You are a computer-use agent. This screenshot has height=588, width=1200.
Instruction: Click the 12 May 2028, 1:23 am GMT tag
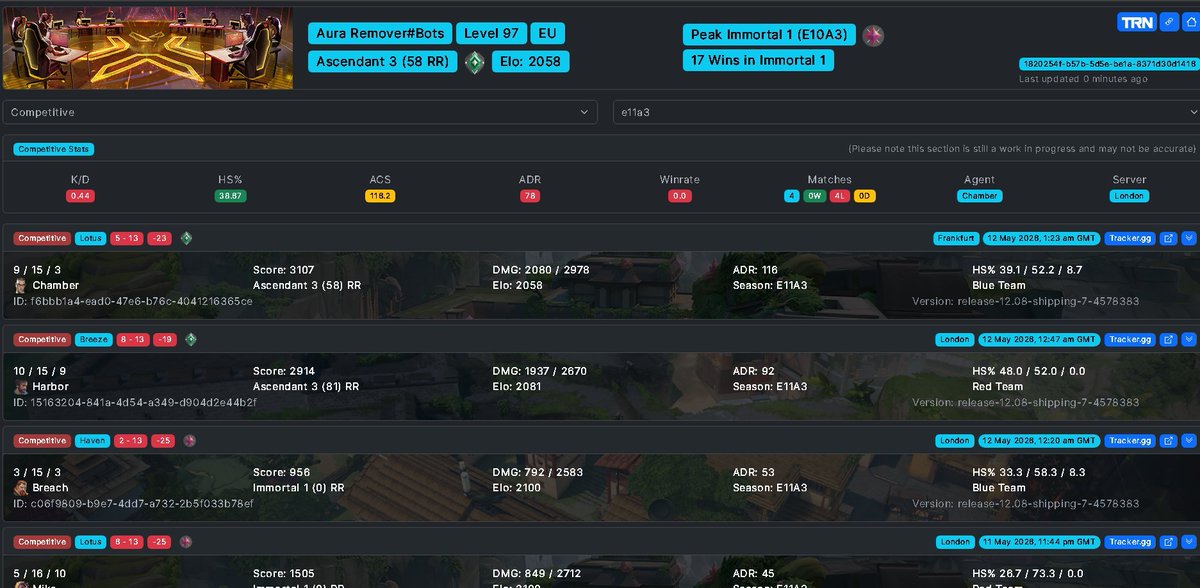tap(1040, 238)
